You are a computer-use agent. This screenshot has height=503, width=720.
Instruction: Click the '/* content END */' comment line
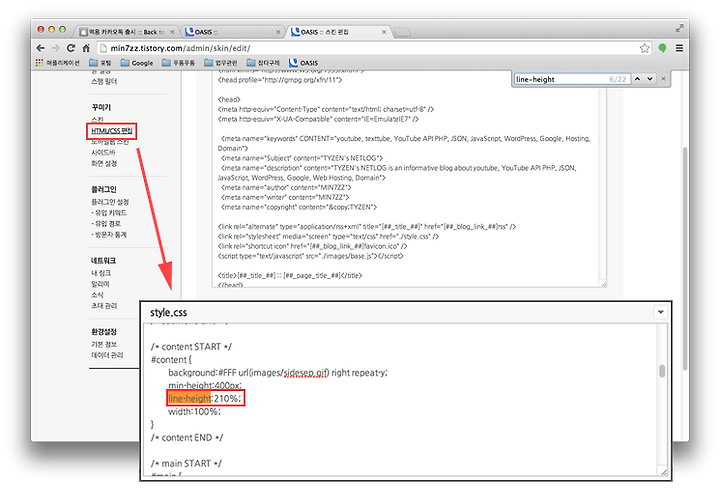(x=187, y=438)
